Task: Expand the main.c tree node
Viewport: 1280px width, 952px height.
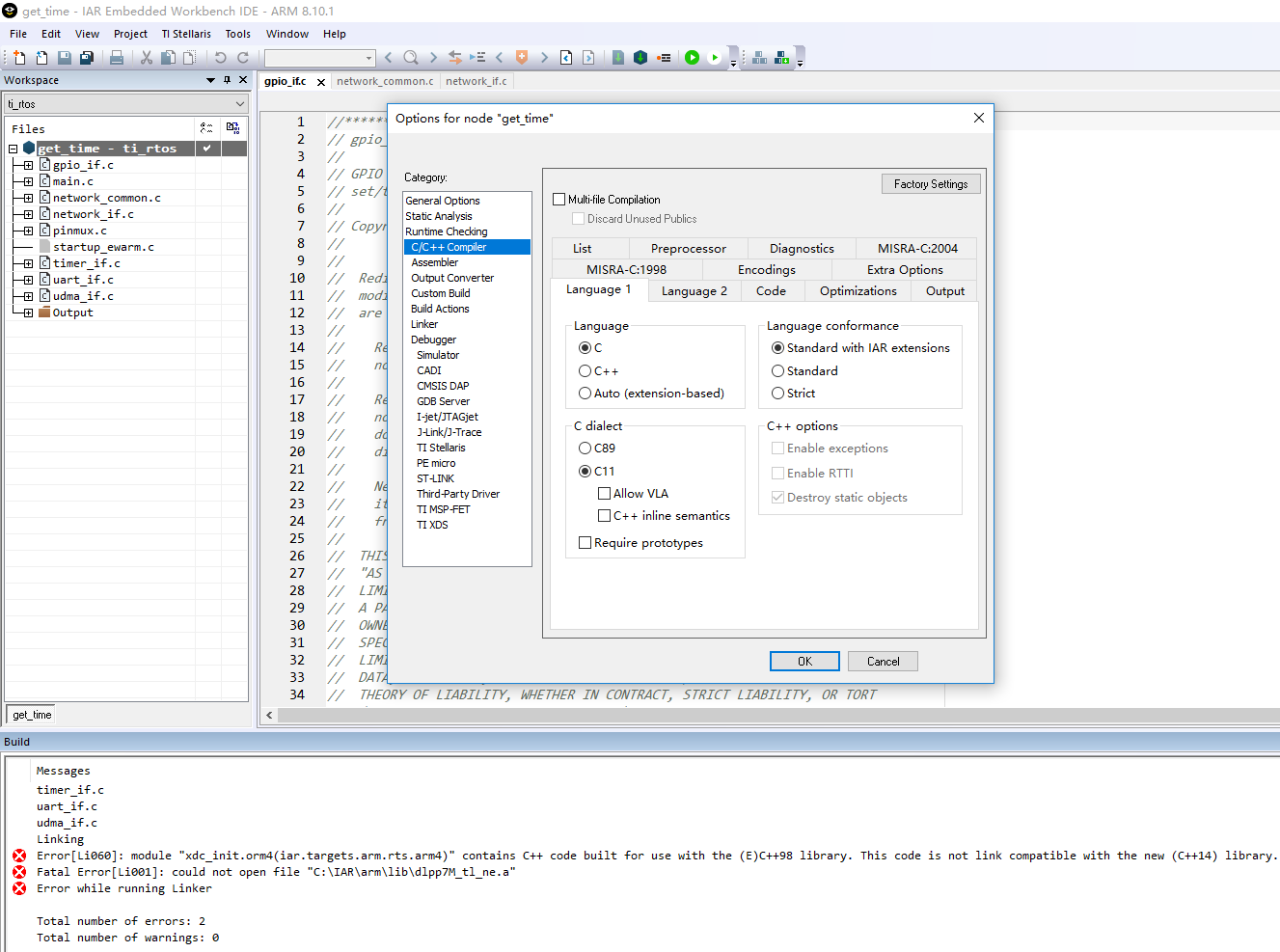Action: (x=28, y=181)
